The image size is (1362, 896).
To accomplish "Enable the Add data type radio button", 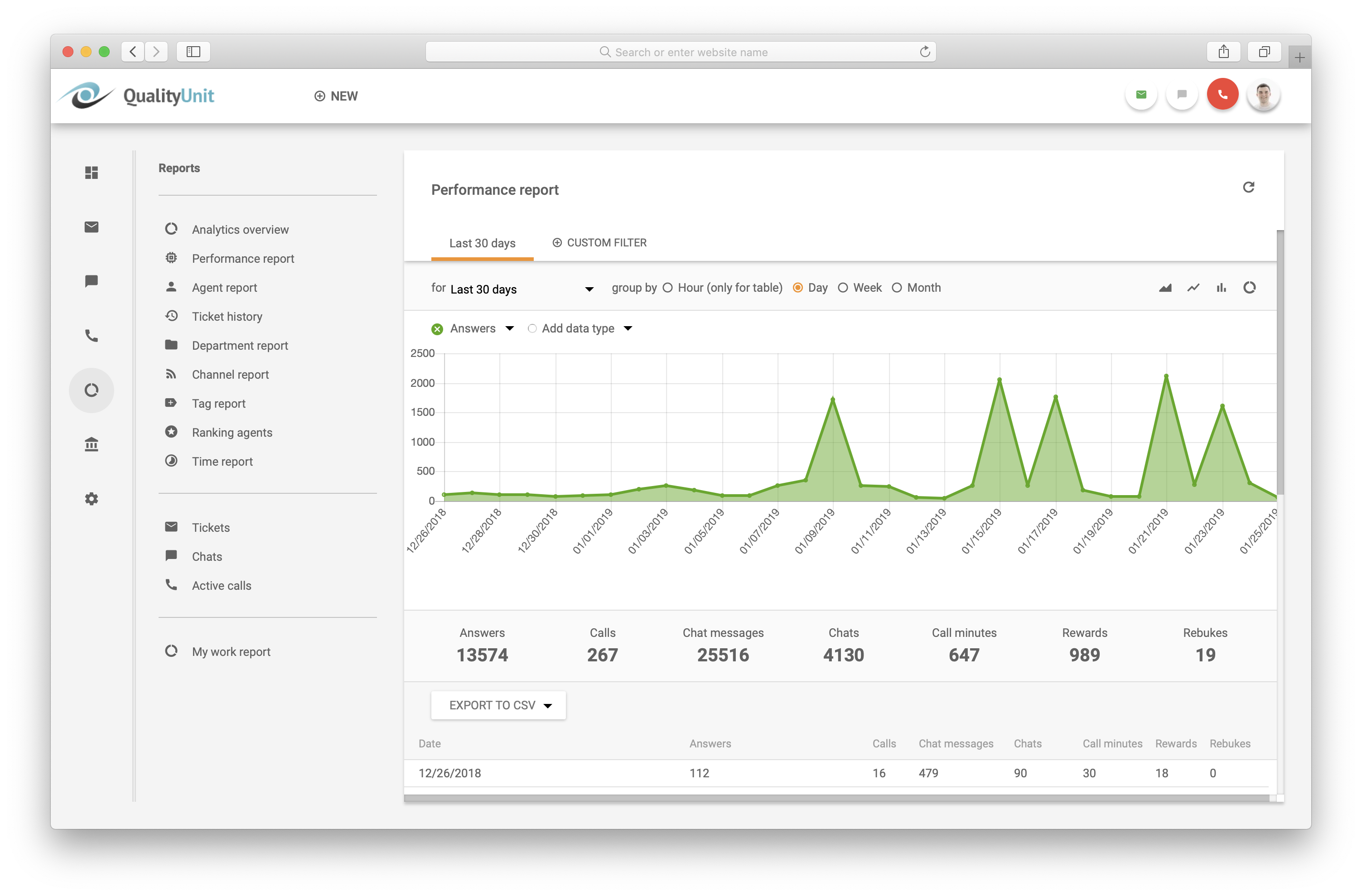I will 532,328.
